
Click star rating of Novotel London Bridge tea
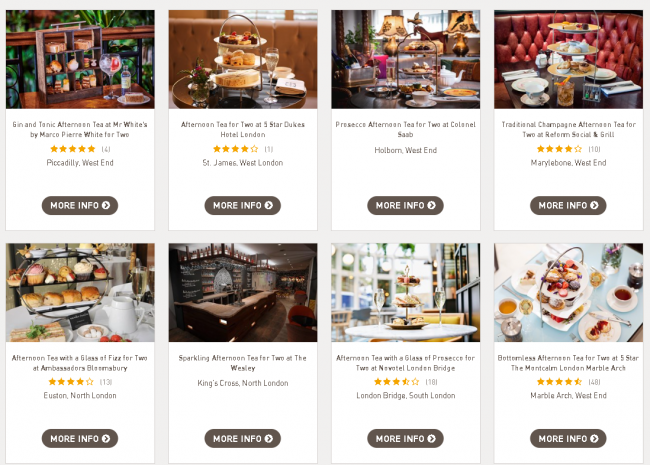coord(397,382)
